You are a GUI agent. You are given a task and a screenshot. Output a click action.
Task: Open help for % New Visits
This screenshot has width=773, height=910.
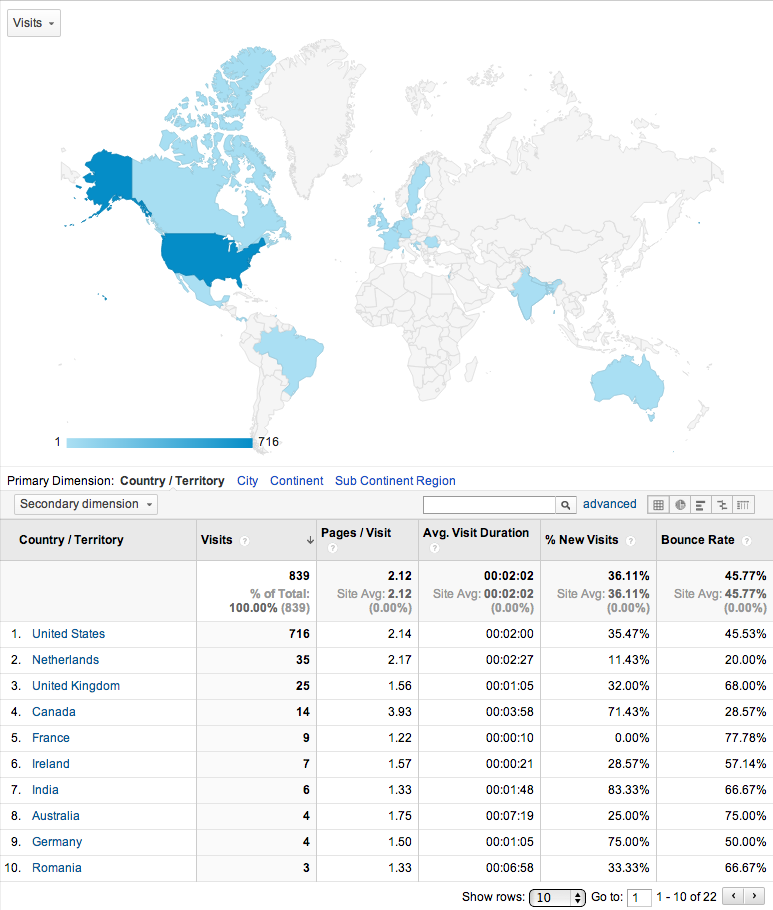pyautogui.click(x=631, y=541)
